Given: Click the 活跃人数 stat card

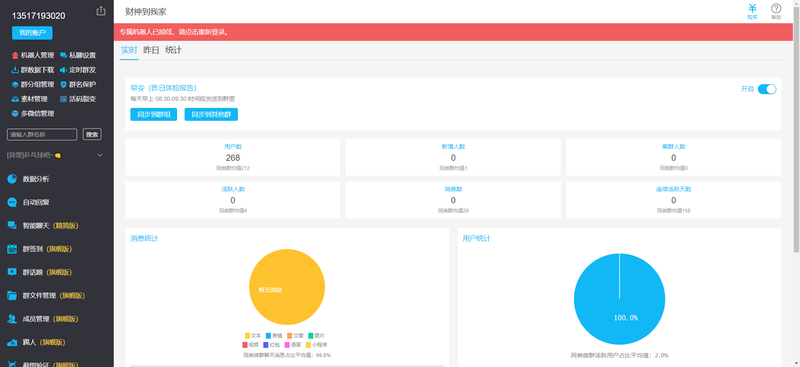Looking at the screenshot, I should pyautogui.click(x=233, y=200).
